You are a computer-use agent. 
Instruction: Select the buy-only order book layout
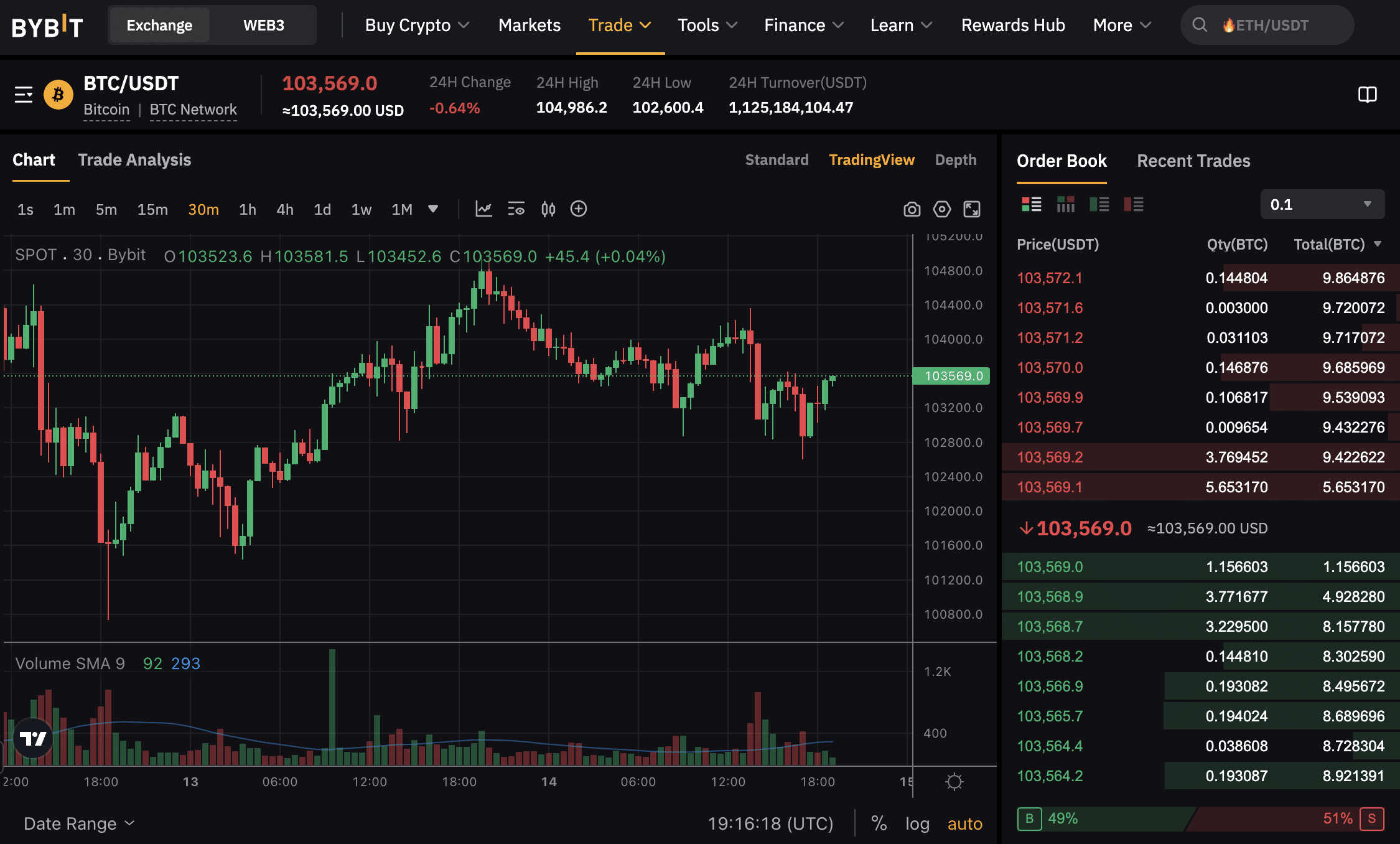click(x=1100, y=204)
